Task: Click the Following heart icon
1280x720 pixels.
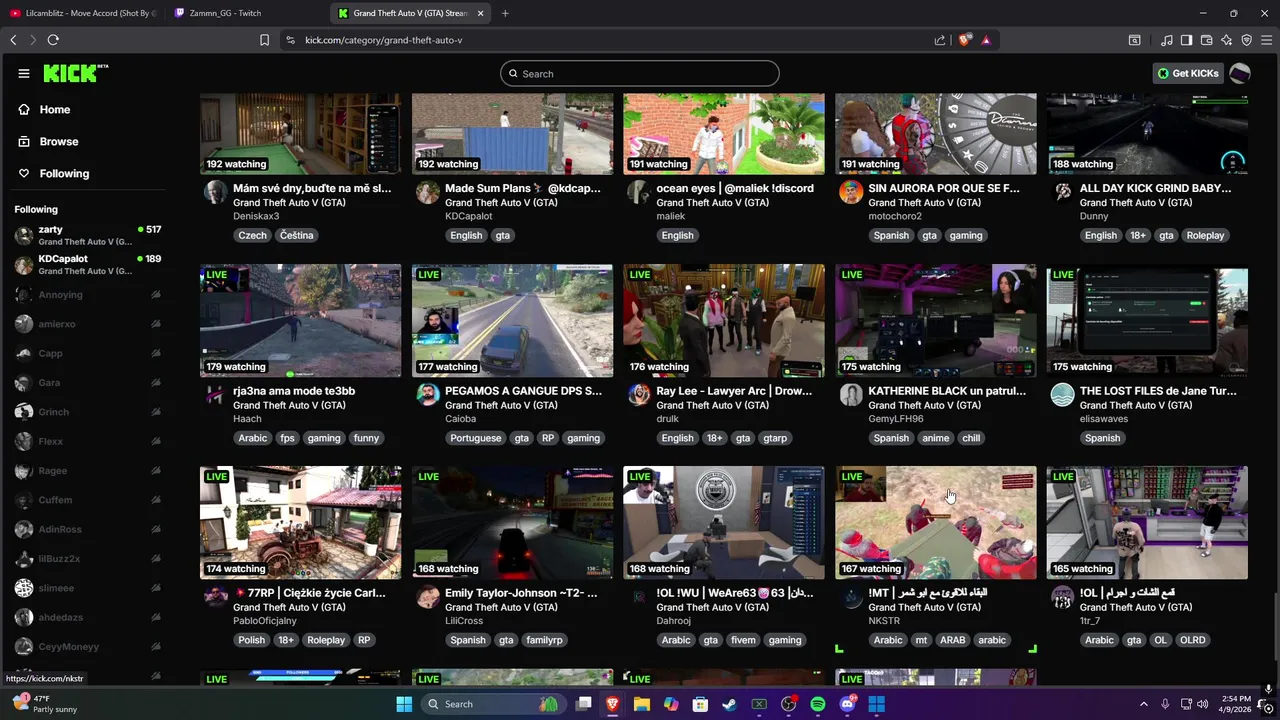Action: pos(24,173)
